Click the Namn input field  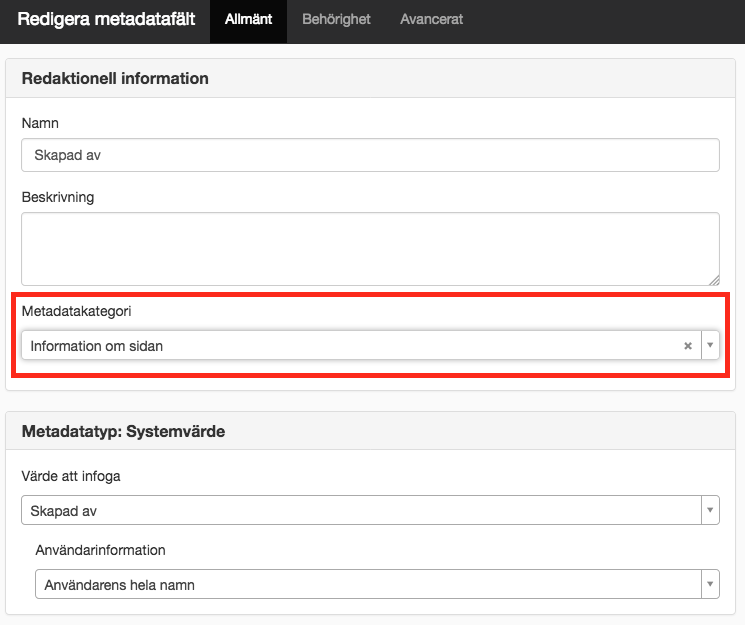(371, 155)
